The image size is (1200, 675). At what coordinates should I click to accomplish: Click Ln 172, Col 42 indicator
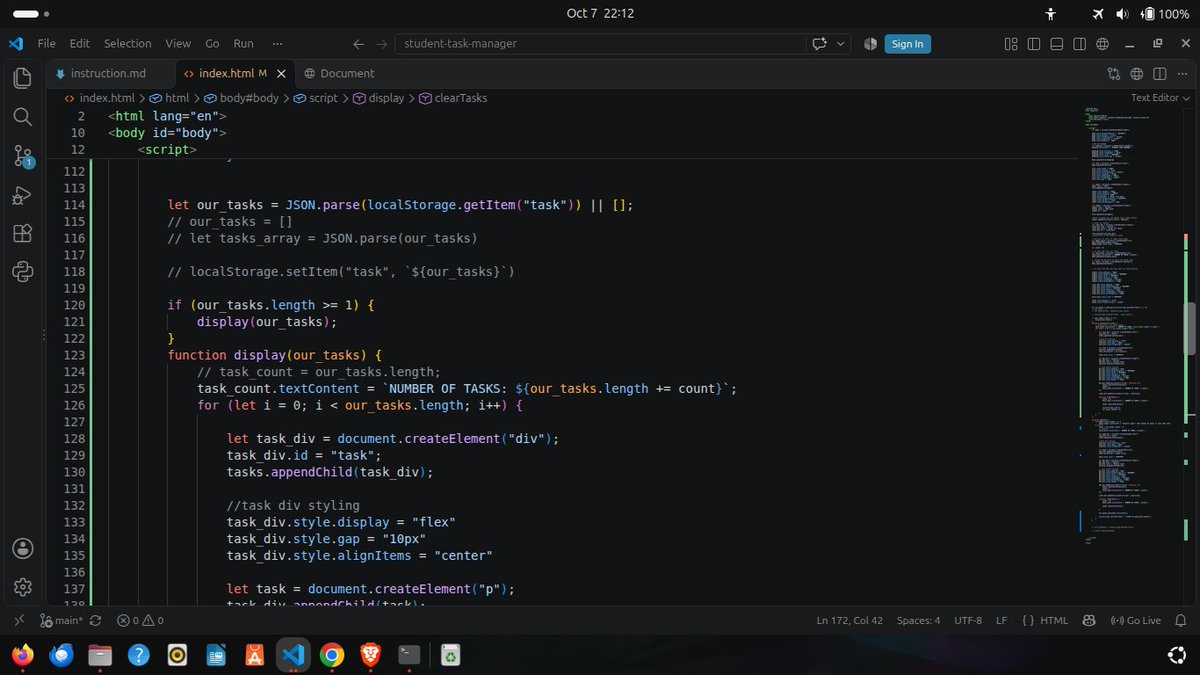pyautogui.click(x=849, y=620)
